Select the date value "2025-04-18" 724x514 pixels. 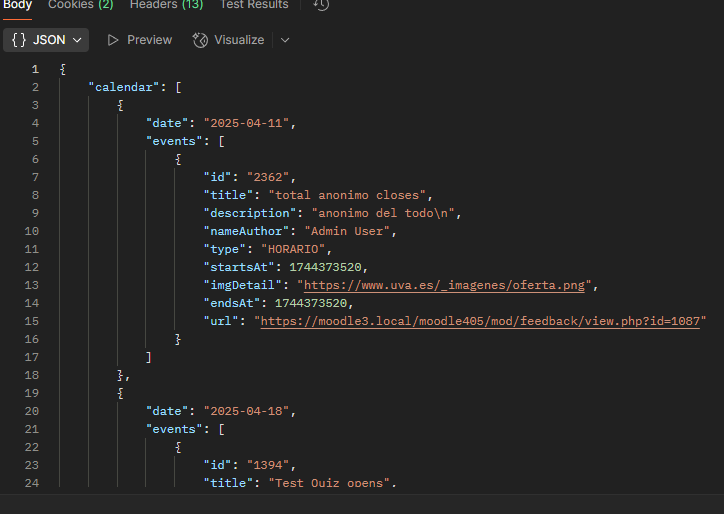246,411
